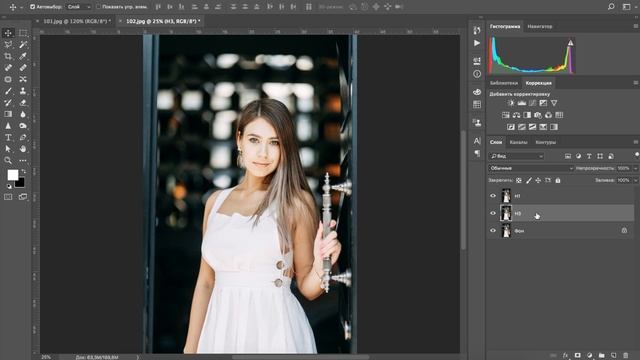Select the Rectangular Marquee tool
The image size is (640, 360).
pos(23,33)
